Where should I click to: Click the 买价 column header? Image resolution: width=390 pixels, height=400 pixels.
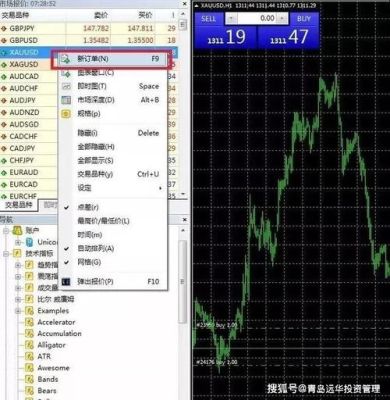coord(145,15)
